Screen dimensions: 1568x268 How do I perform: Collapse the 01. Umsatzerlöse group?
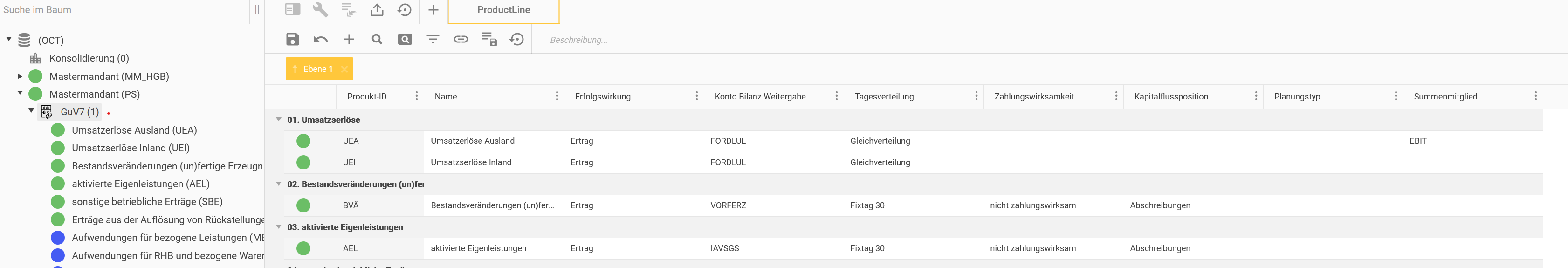click(279, 120)
